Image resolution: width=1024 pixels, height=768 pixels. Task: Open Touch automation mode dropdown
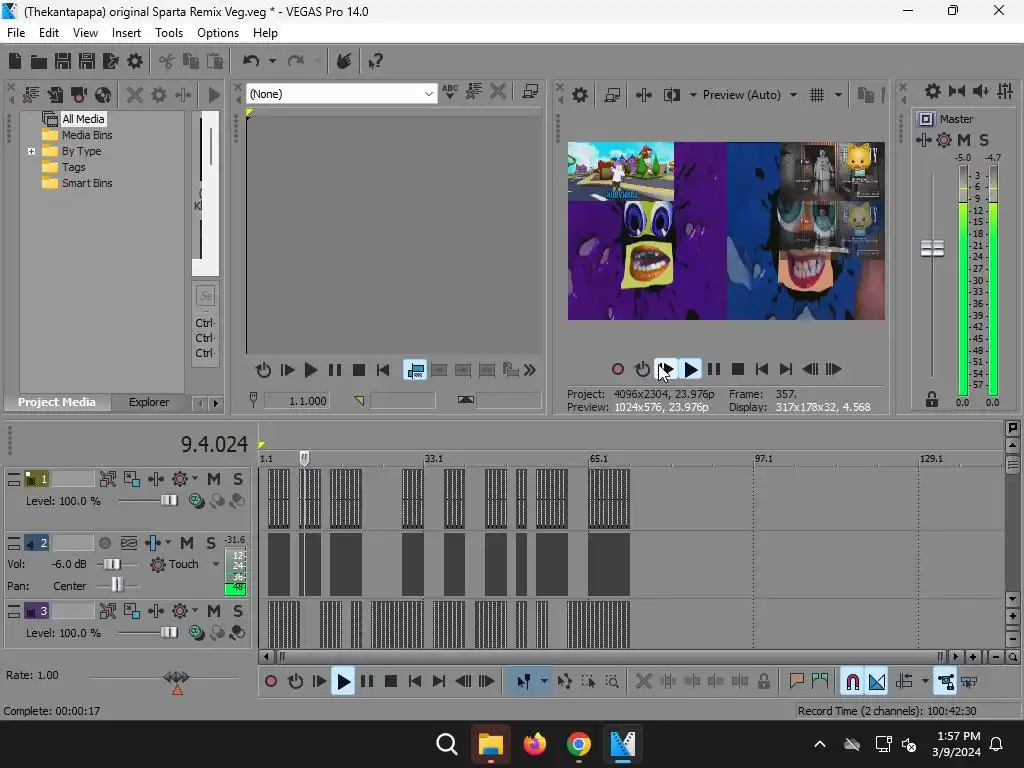click(216, 564)
